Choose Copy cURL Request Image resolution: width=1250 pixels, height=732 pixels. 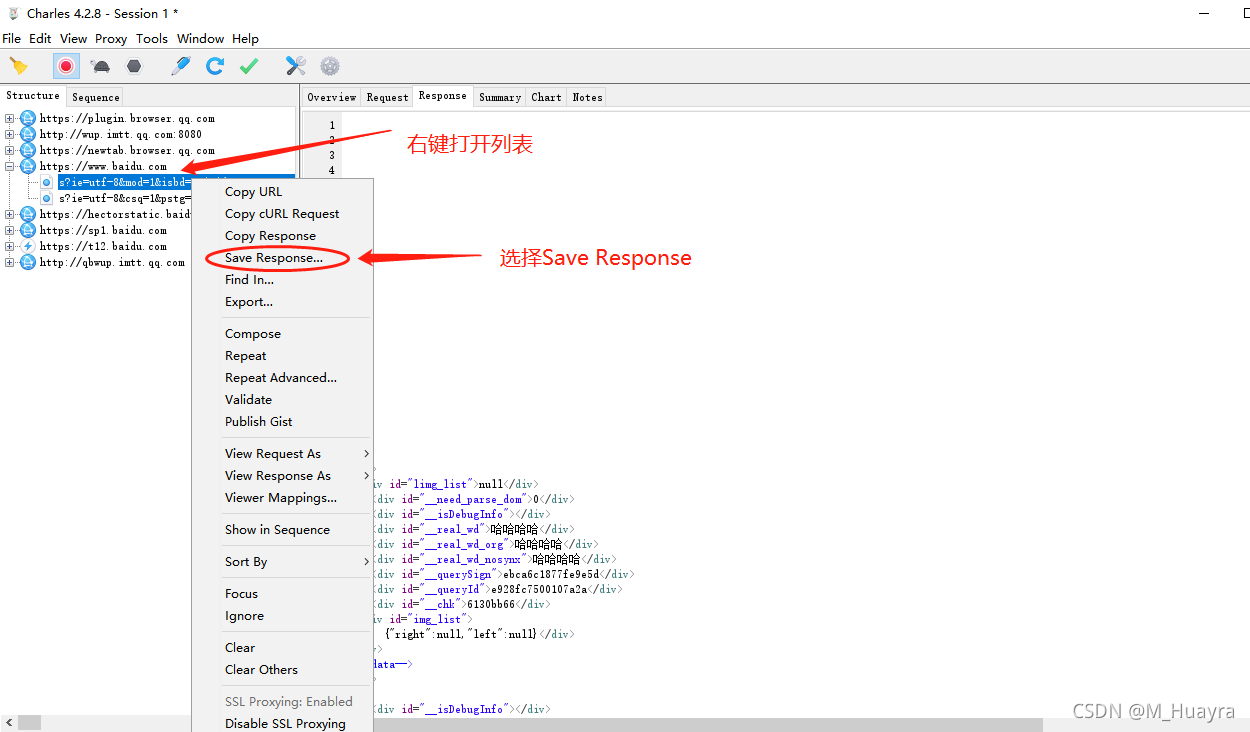tap(282, 214)
